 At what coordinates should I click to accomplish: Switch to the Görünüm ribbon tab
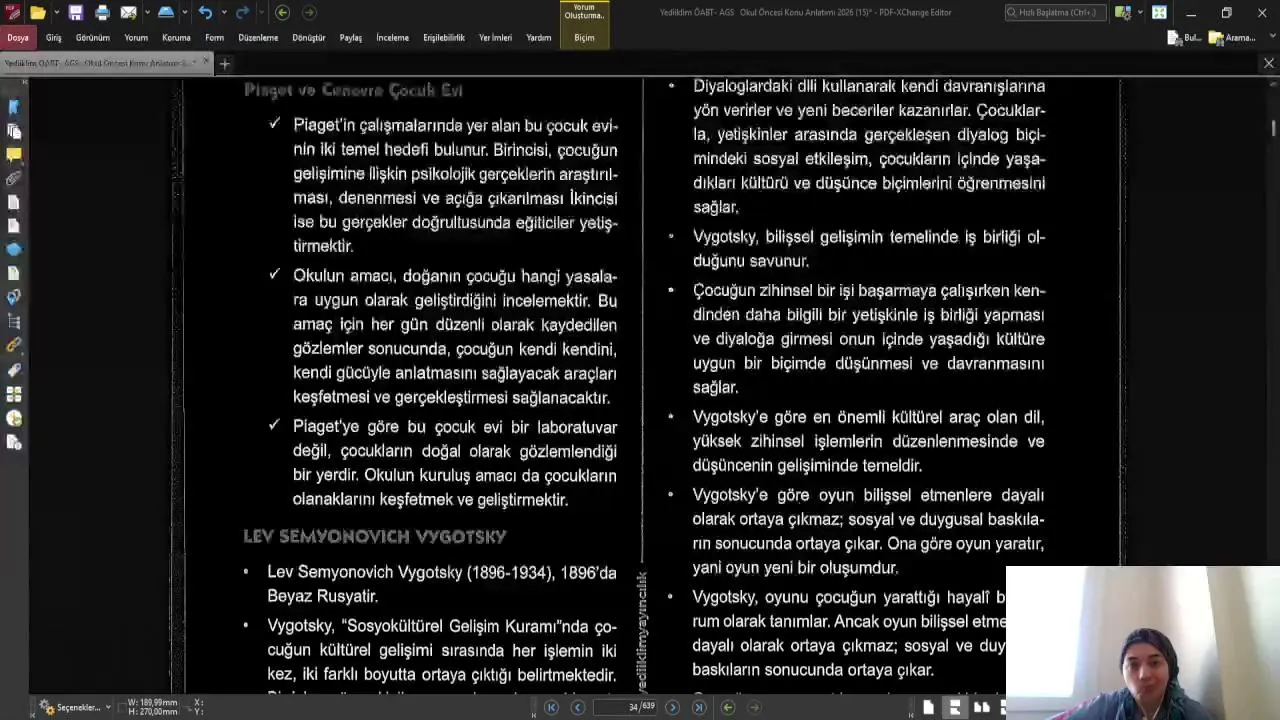click(x=93, y=38)
